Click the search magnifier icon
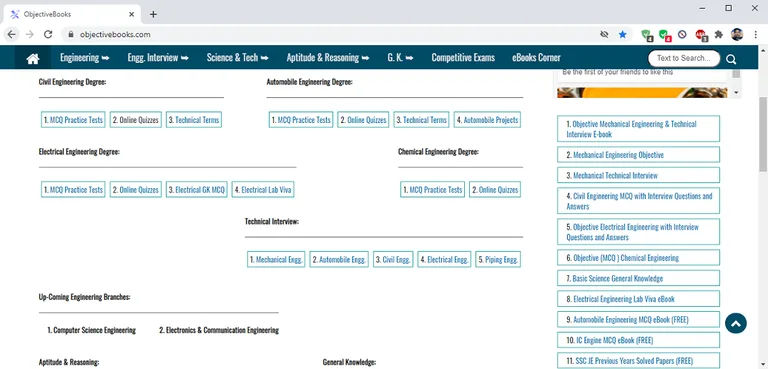 (731, 59)
